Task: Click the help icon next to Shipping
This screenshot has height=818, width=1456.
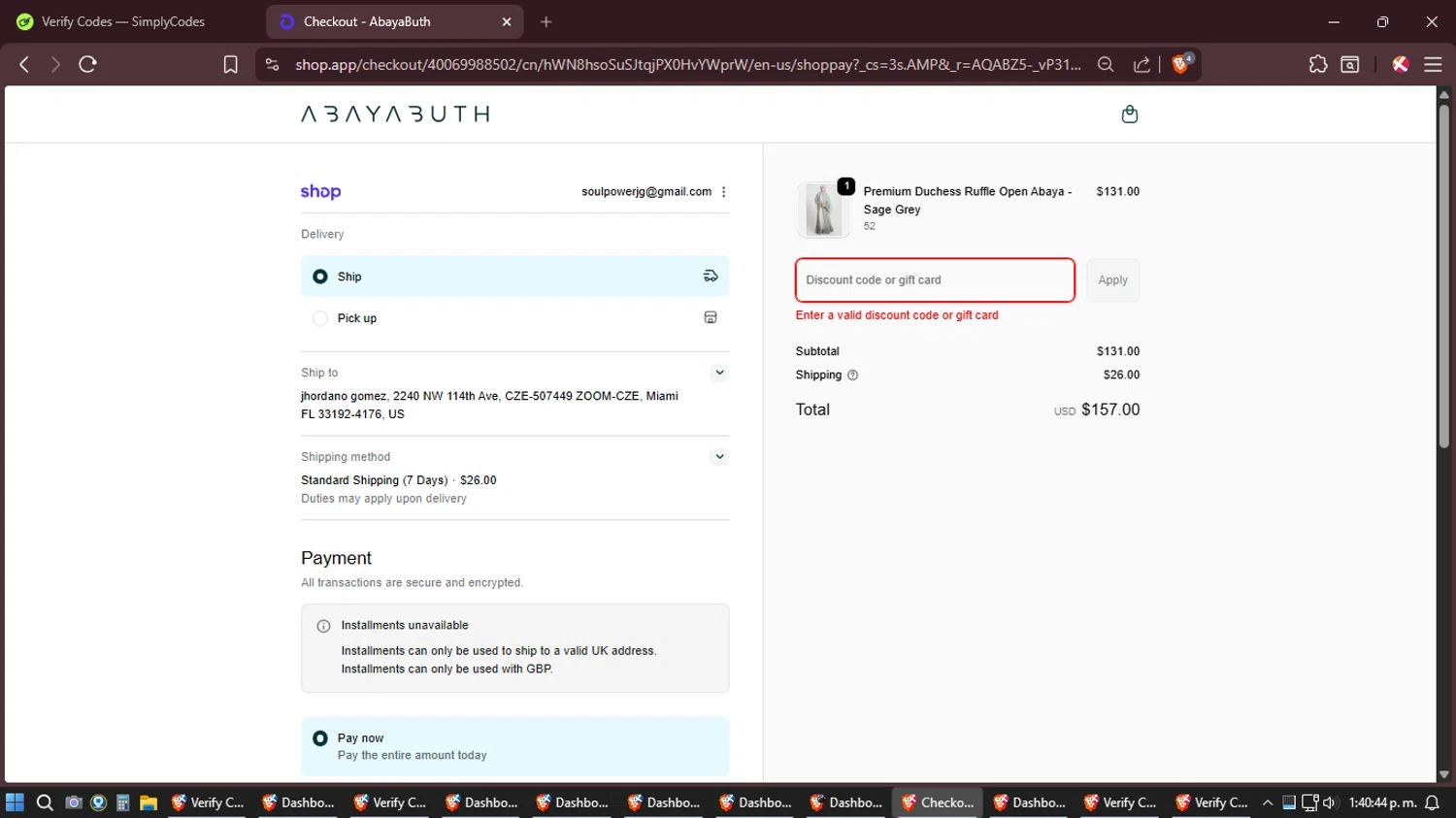Action: 853,376
